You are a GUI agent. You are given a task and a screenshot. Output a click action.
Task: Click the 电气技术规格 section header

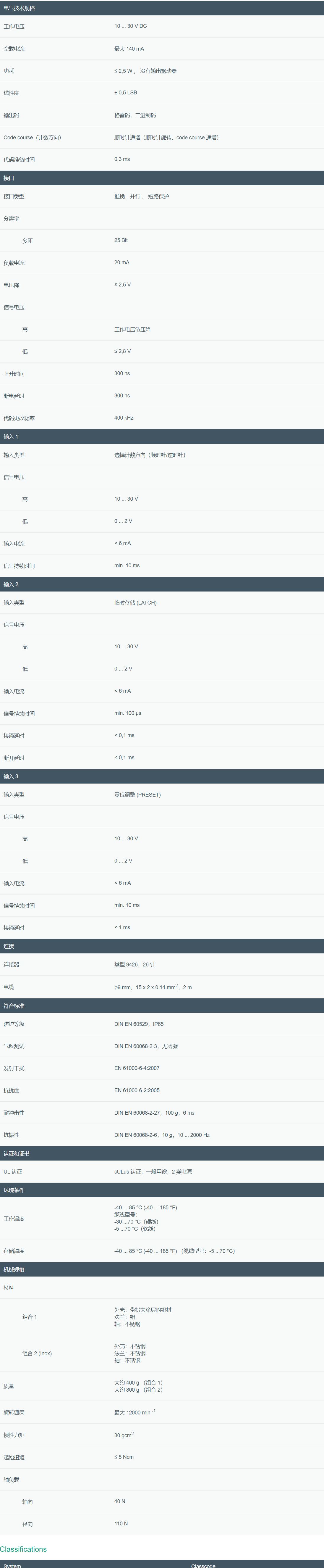162,8
